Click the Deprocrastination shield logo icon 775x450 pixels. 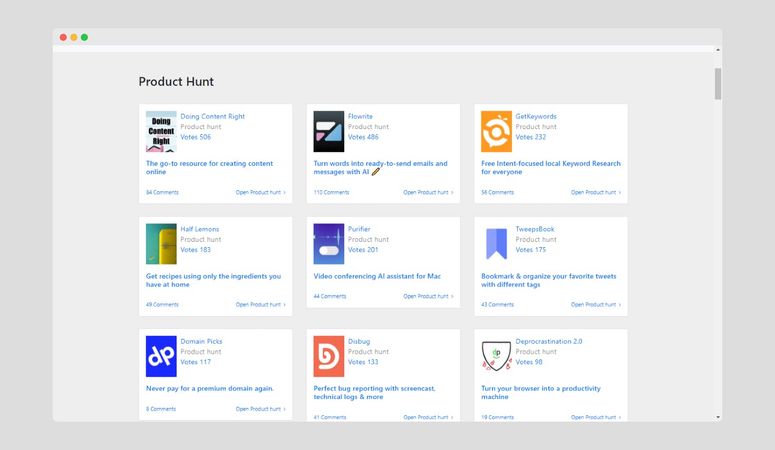496,357
